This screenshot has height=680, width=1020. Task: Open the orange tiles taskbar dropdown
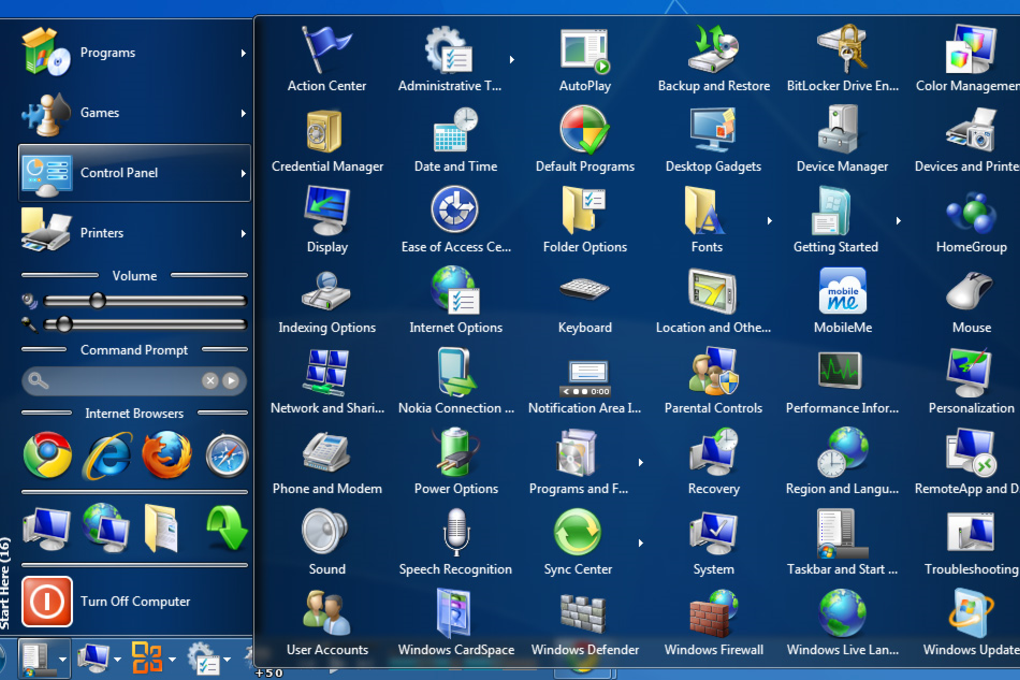172,659
